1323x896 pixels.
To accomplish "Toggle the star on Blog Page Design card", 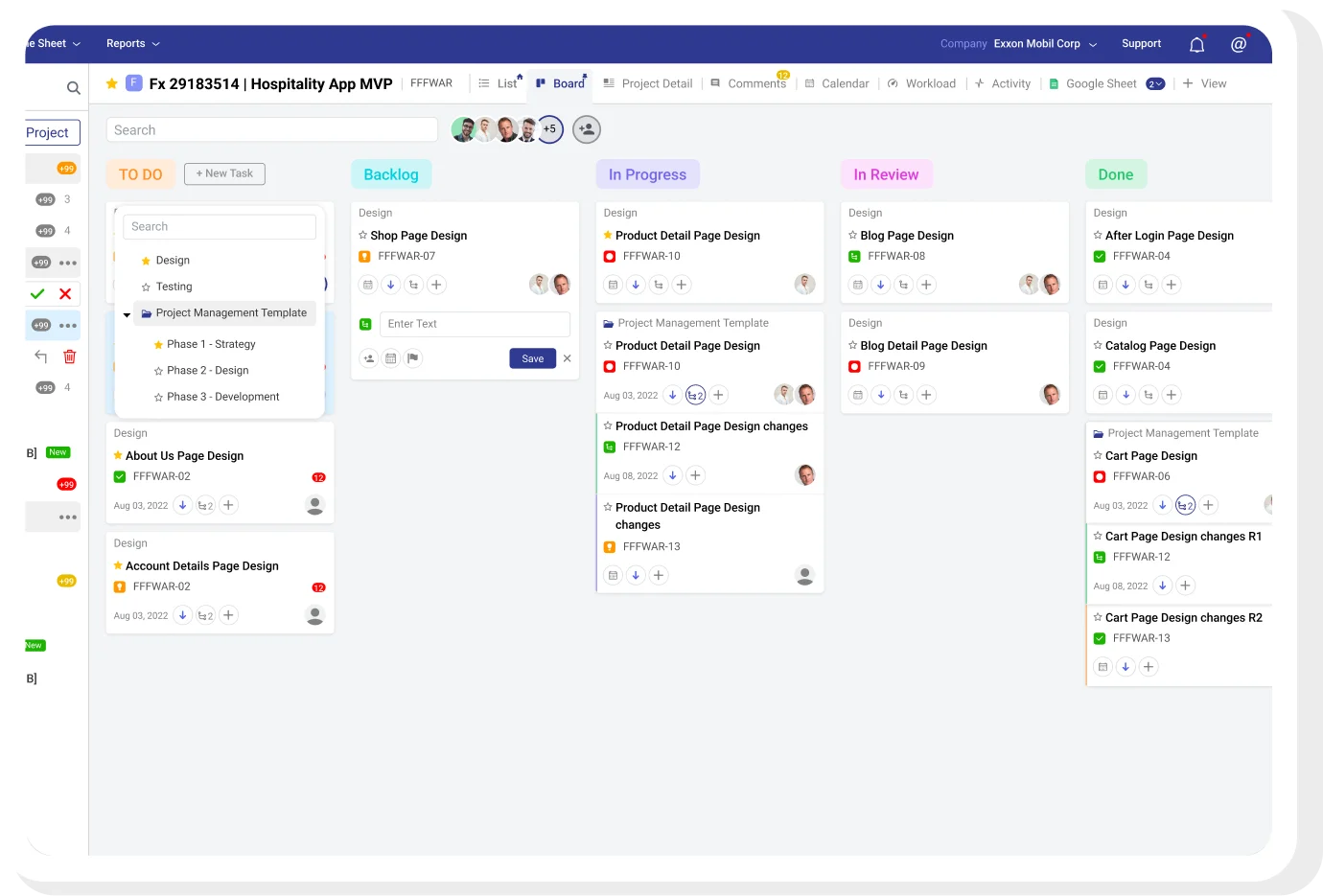I will coord(853,235).
